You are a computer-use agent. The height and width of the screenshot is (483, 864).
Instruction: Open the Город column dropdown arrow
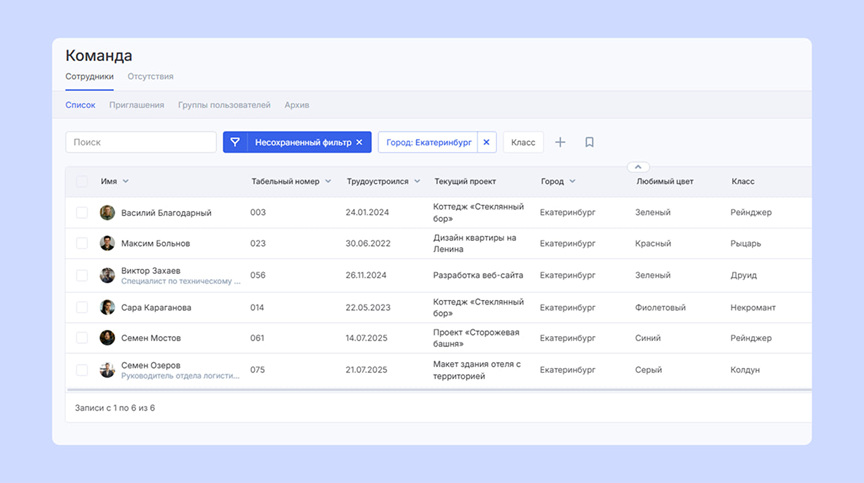[x=573, y=182]
